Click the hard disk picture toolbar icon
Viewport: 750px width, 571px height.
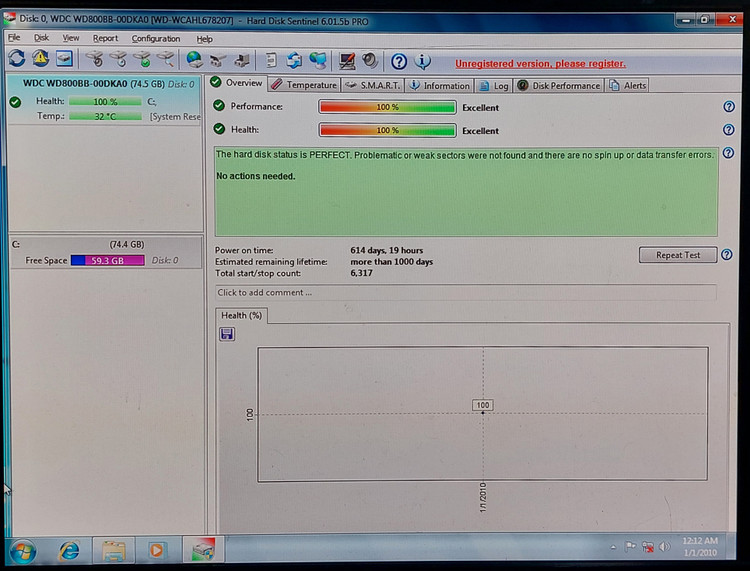(64, 59)
